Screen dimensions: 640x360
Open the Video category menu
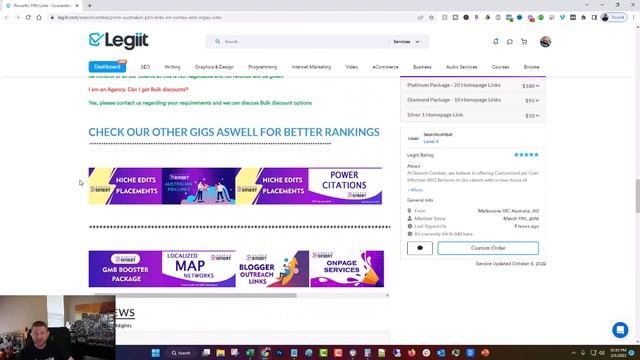[352, 67]
